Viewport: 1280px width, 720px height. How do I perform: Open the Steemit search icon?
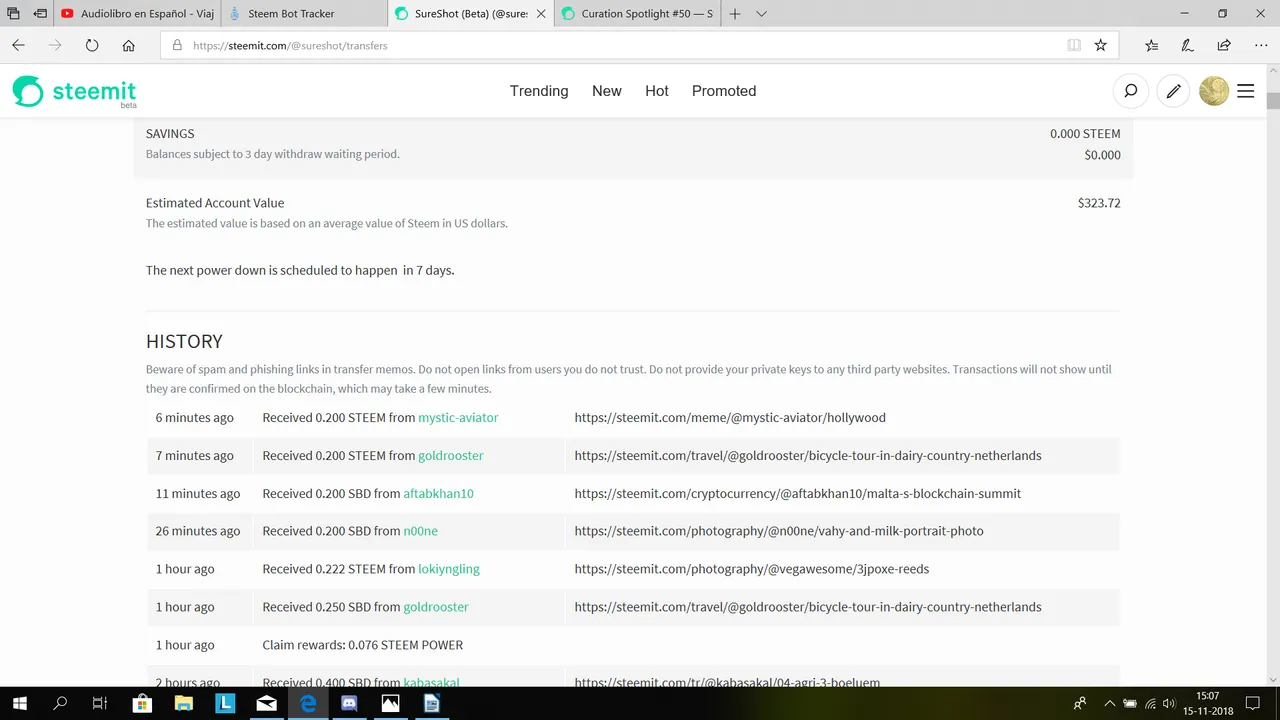click(x=1131, y=91)
